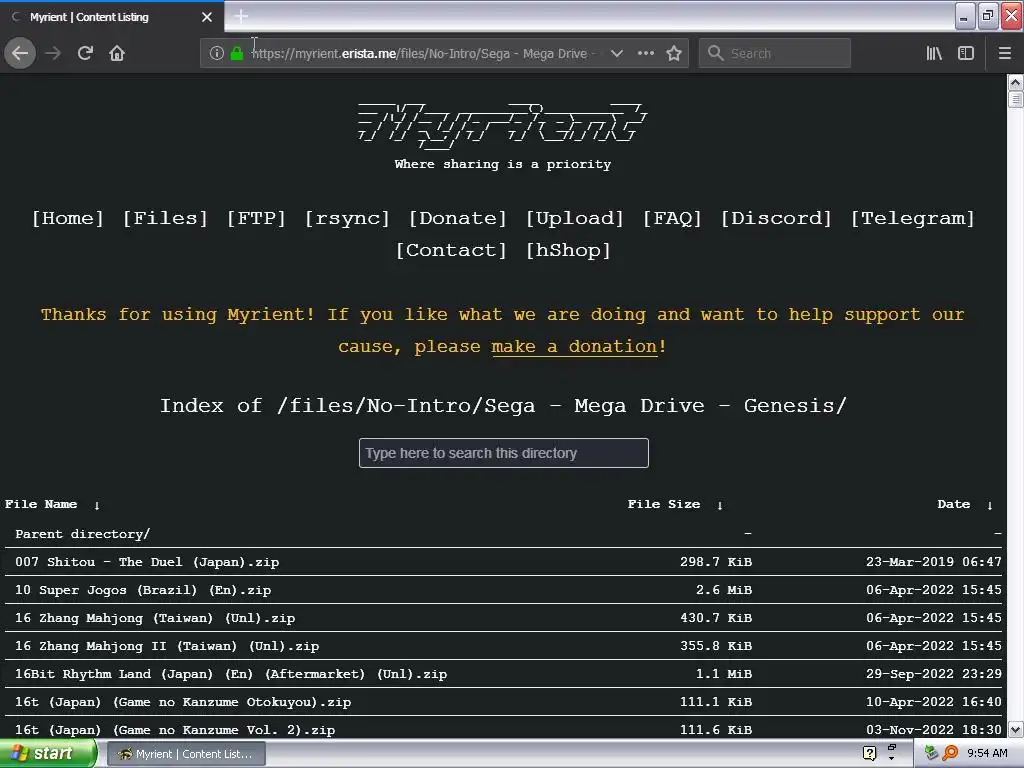
Task: Go back with the browser back arrow
Action: coord(20,53)
